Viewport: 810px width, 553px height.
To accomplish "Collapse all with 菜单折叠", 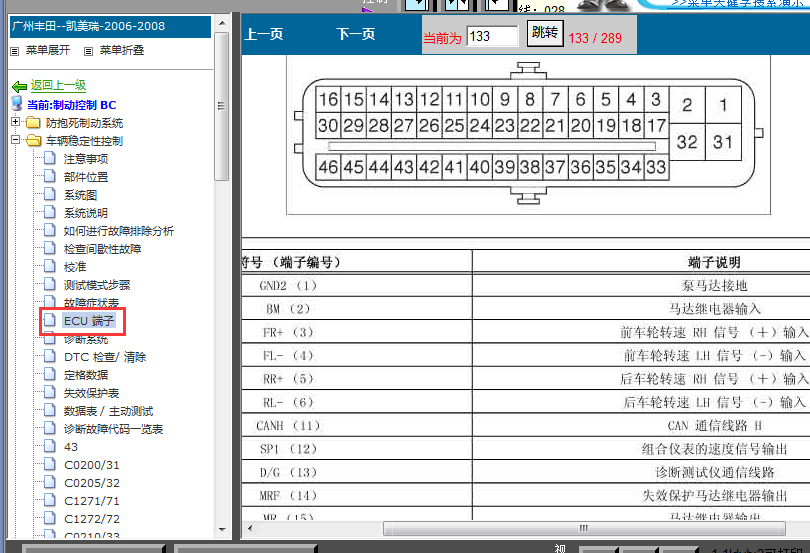I will 122,50.
